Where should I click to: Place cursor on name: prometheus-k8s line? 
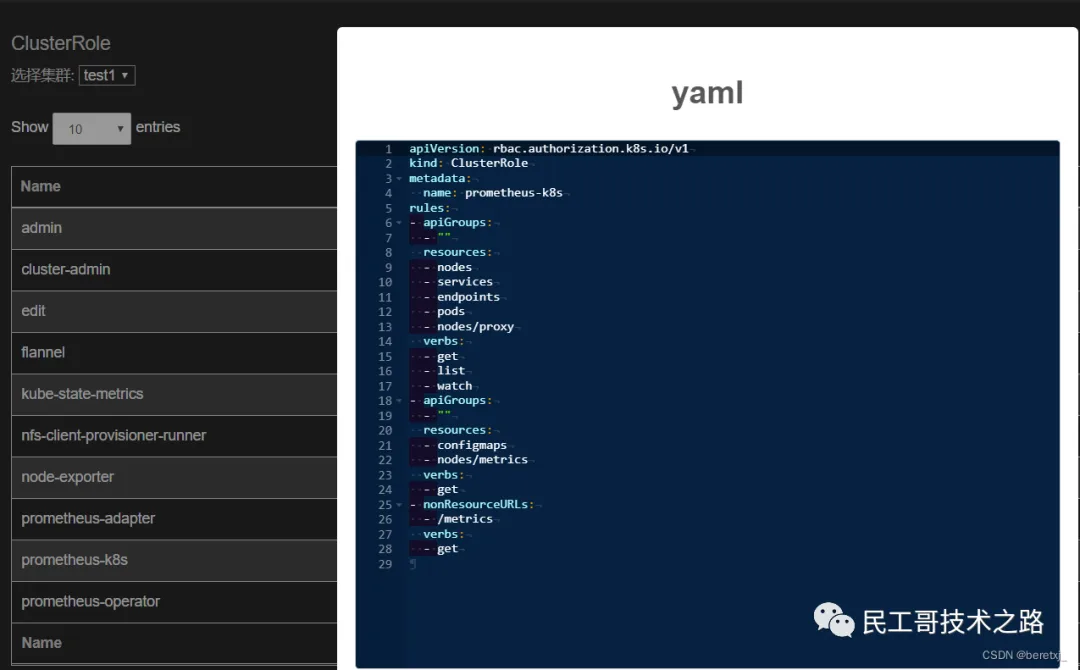(x=492, y=193)
